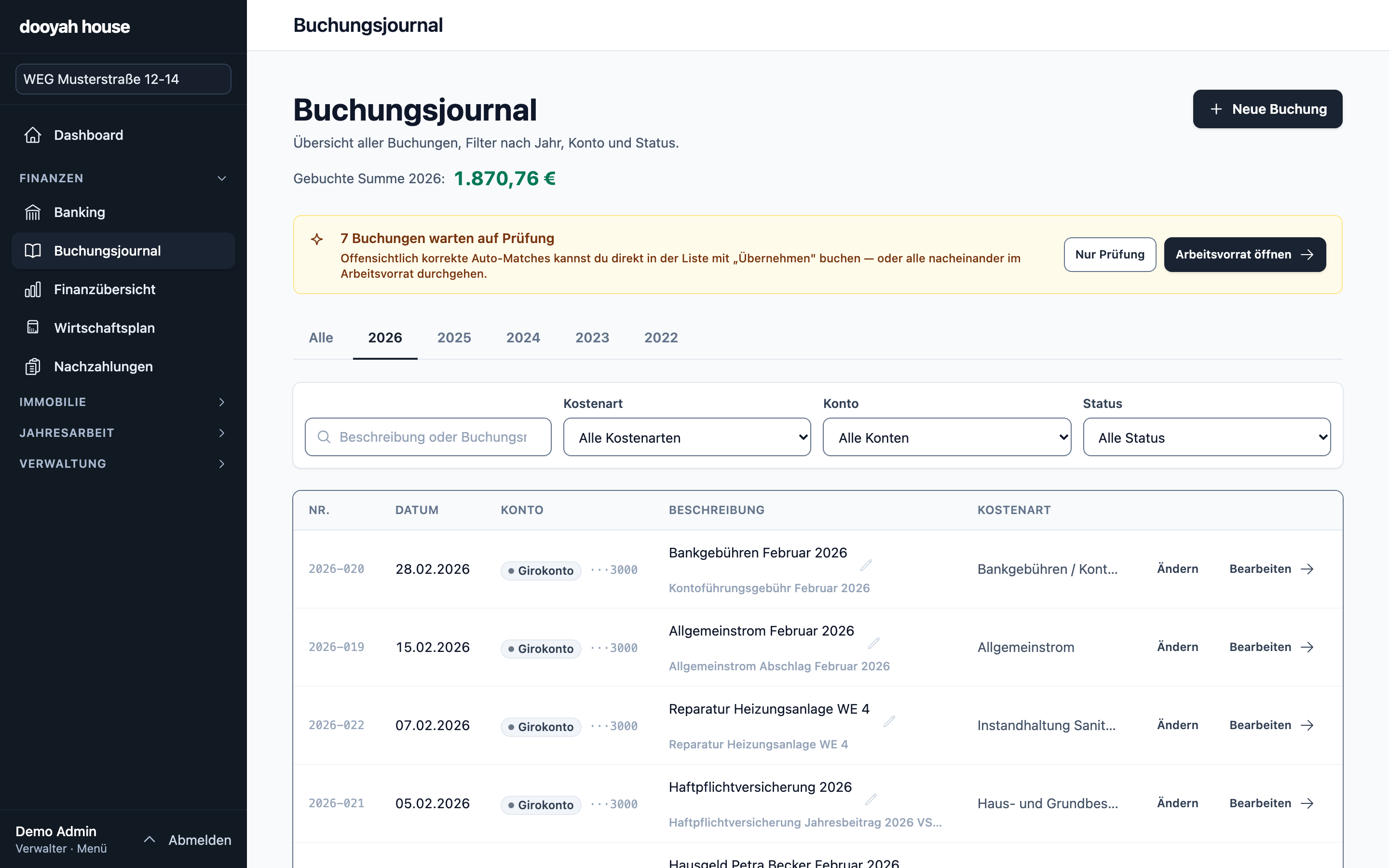This screenshot has height=868, width=1389.
Task: Open Wirtschaftsplan in the sidebar
Action: [123, 328]
